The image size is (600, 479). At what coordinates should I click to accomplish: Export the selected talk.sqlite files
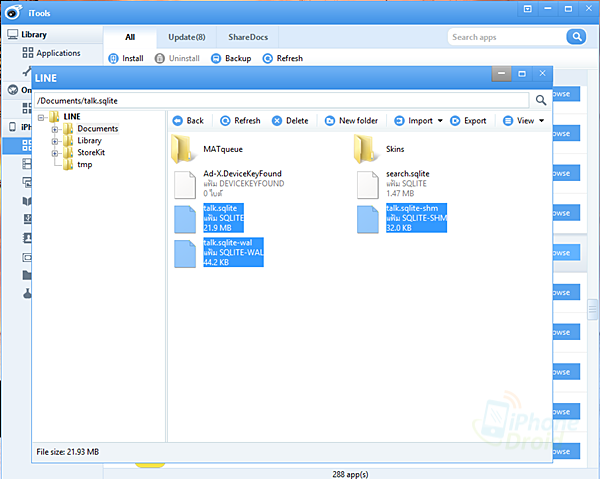coord(468,121)
